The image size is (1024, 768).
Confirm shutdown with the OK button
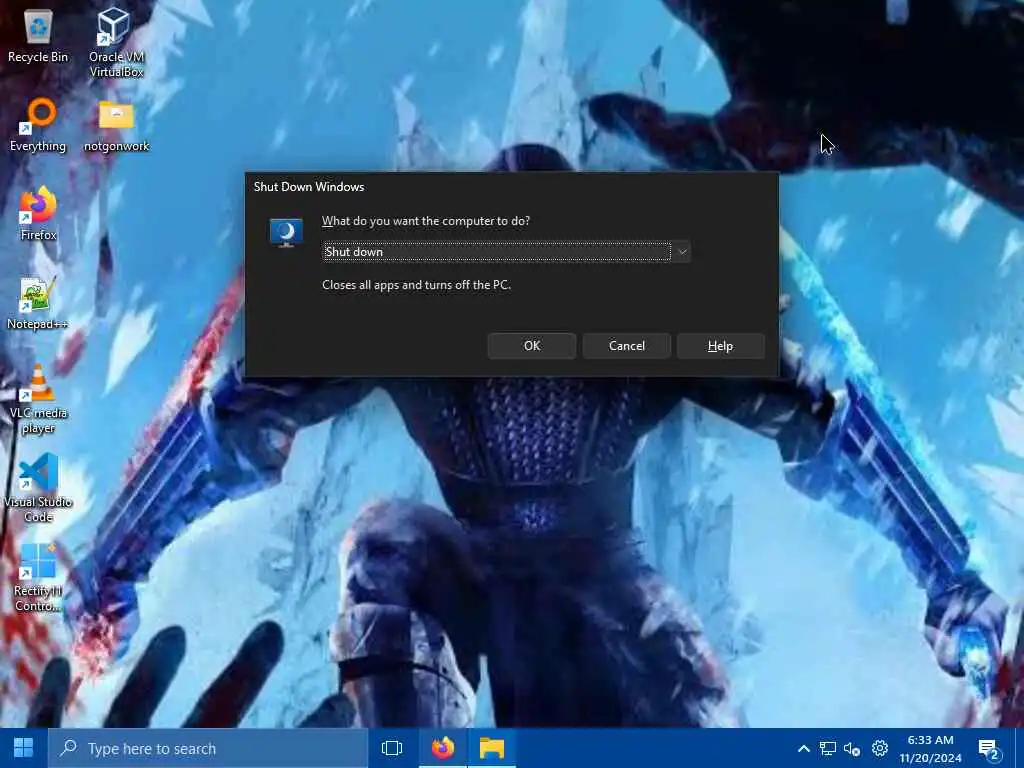point(532,345)
